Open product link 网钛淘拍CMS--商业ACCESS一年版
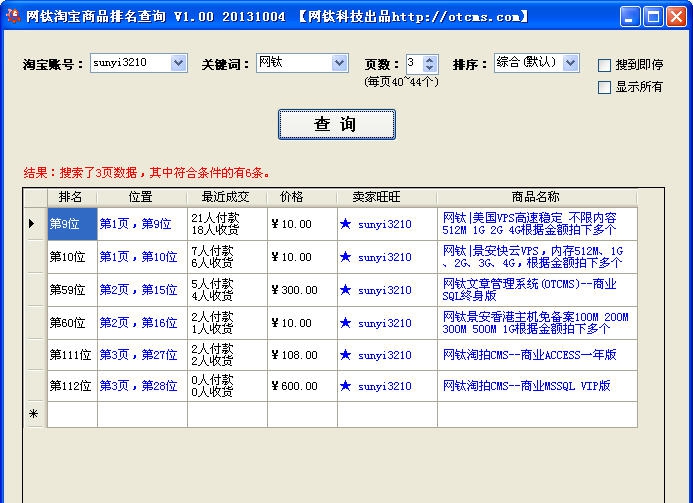693x503 pixels. 529,355
